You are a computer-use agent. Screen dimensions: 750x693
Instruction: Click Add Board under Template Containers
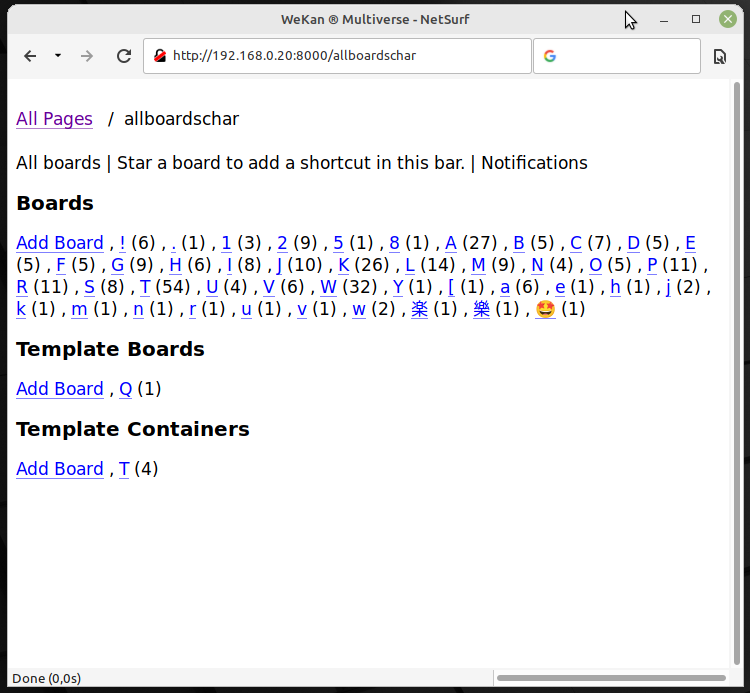60,469
